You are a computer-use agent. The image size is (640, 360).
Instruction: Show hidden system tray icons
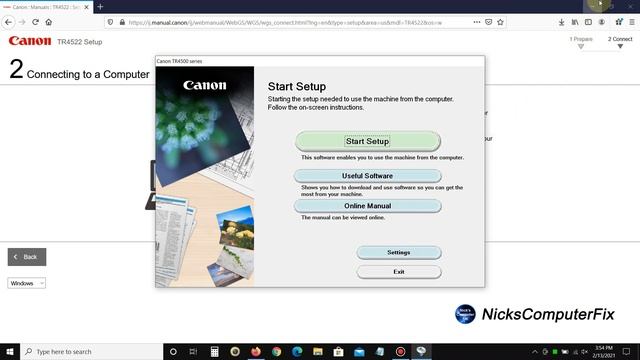point(535,352)
